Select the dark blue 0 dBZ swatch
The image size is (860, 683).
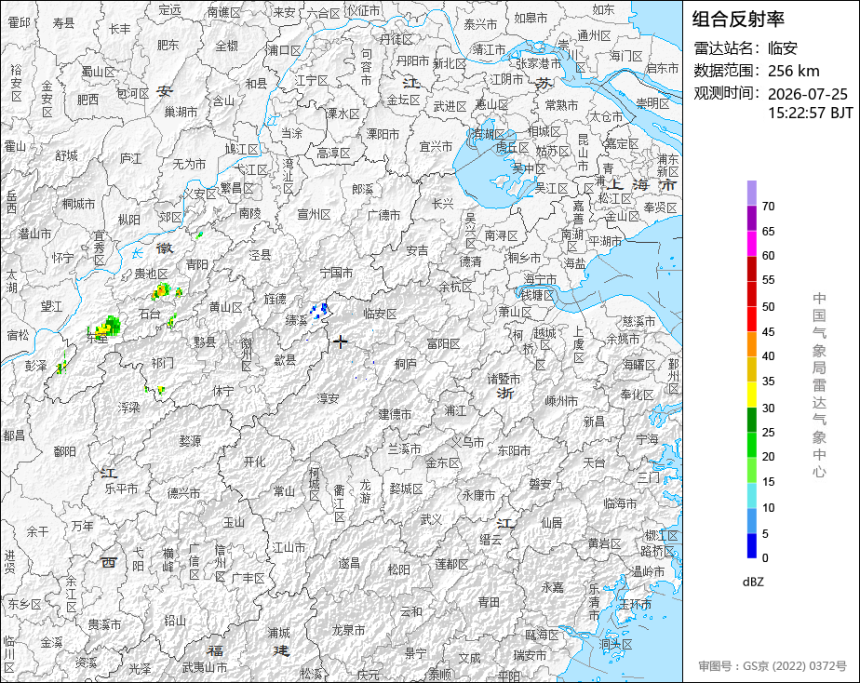(751, 546)
